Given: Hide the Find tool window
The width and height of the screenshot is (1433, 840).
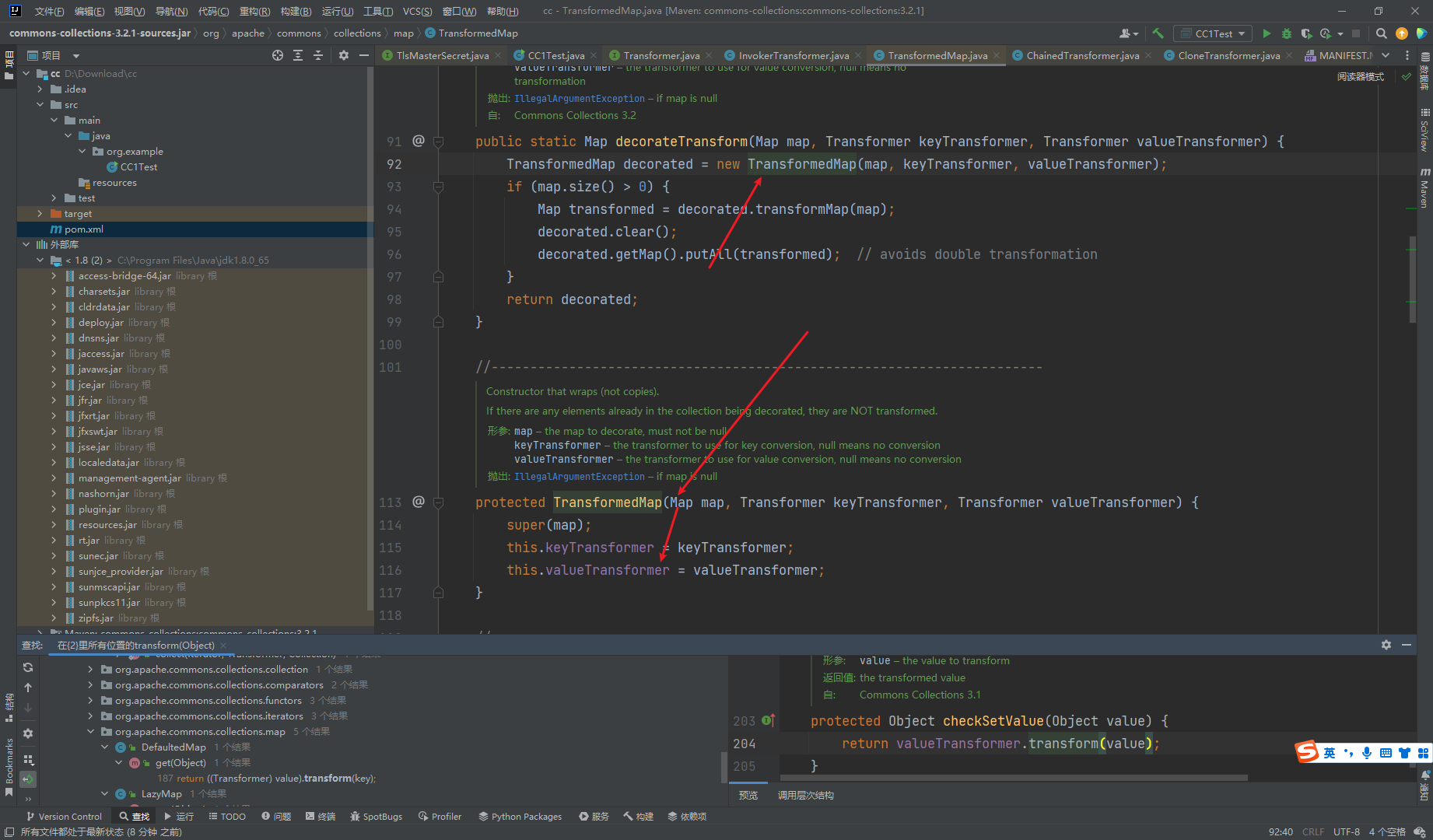Looking at the screenshot, I should [1407, 645].
